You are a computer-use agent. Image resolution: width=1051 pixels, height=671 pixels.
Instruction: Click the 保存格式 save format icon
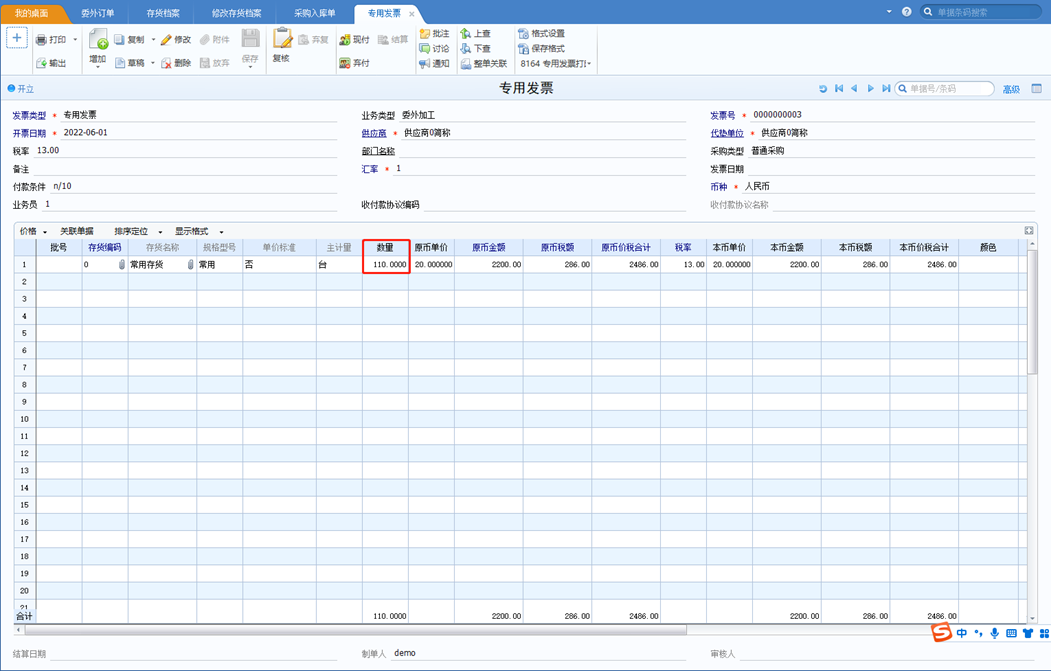tap(523, 48)
